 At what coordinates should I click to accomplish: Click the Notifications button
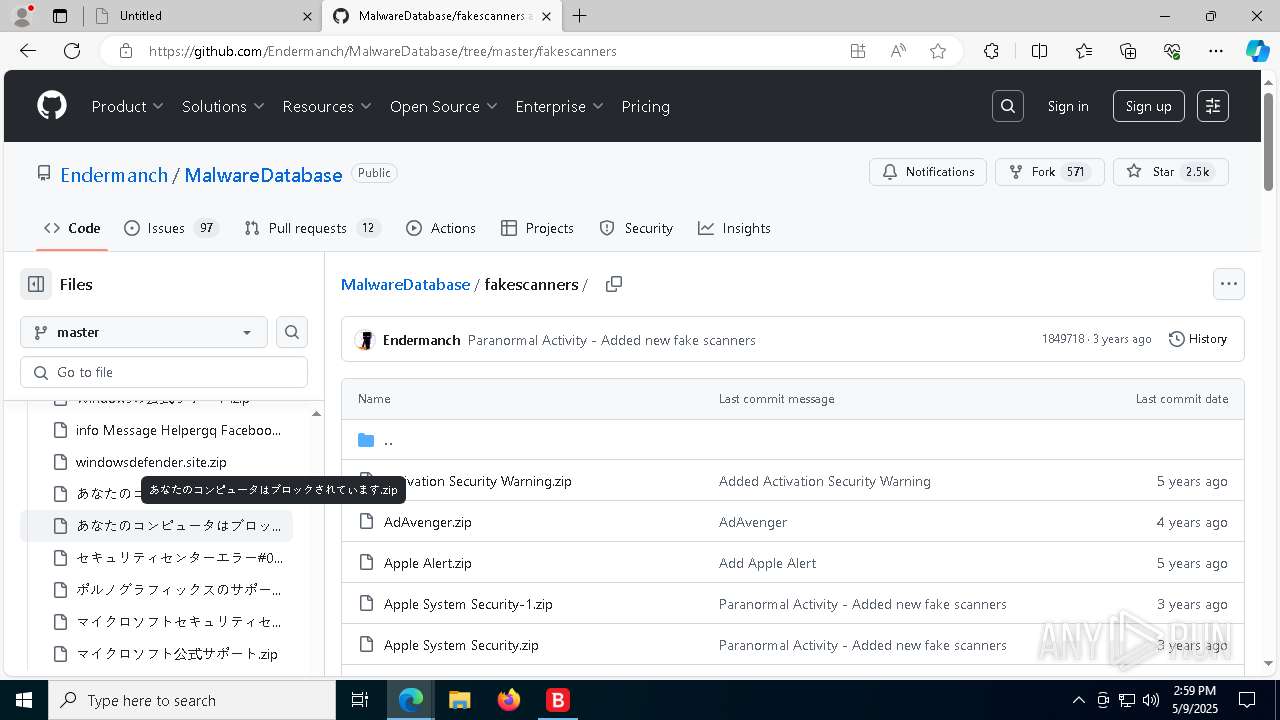click(x=928, y=172)
